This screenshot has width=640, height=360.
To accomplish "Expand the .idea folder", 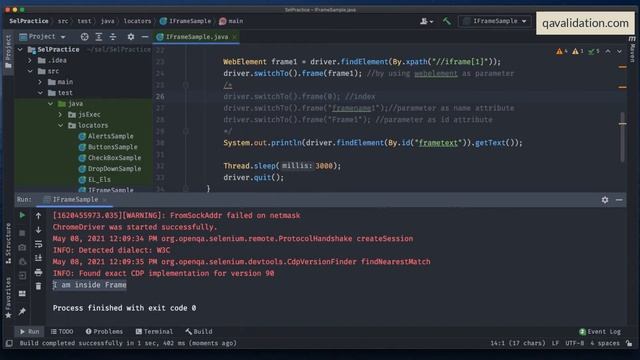I will (30, 60).
